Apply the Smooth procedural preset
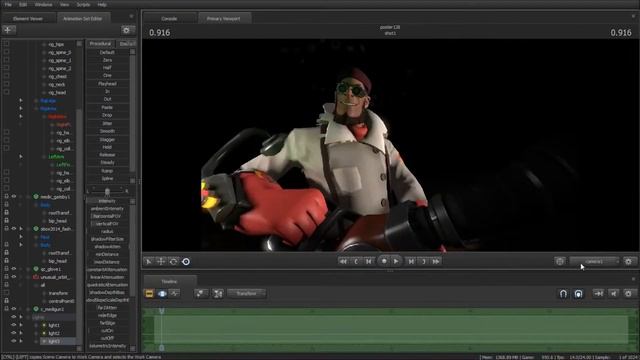Image resolution: width=640 pixels, height=360 pixels. 107,131
